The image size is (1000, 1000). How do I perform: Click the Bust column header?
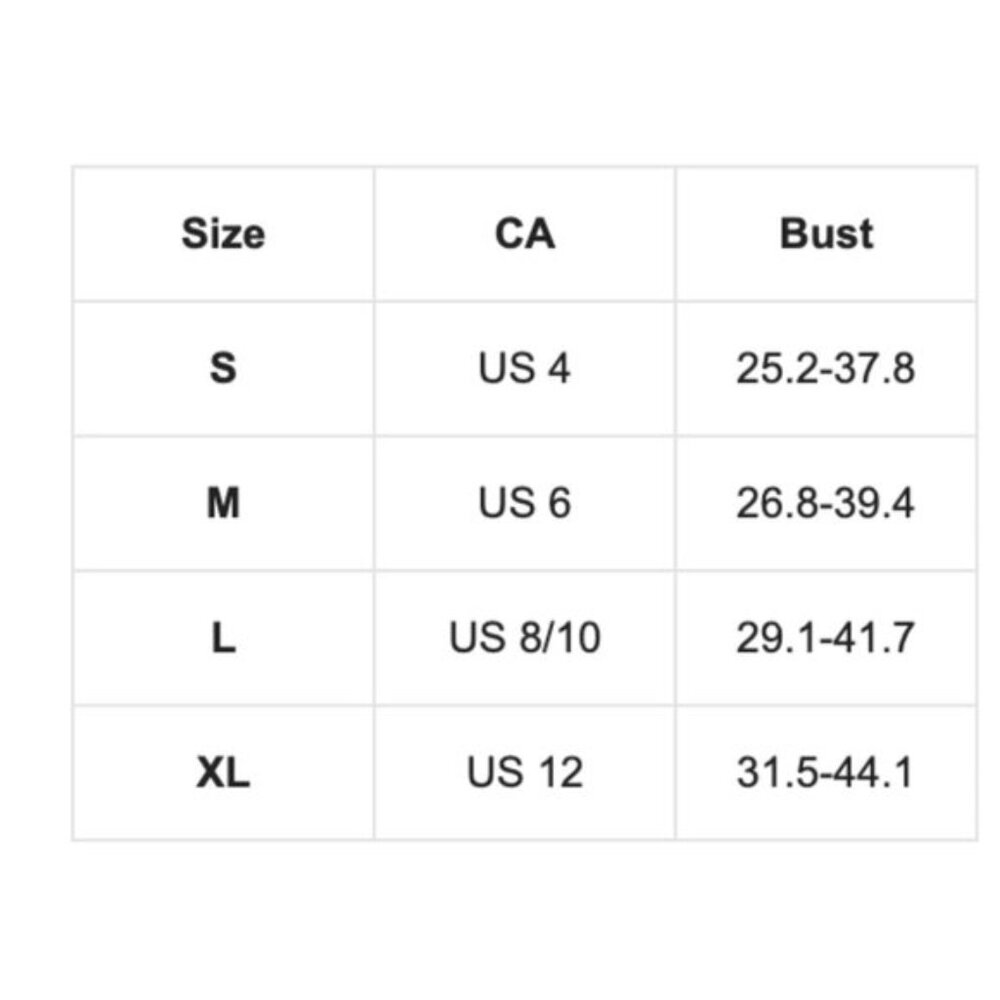[826, 234]
